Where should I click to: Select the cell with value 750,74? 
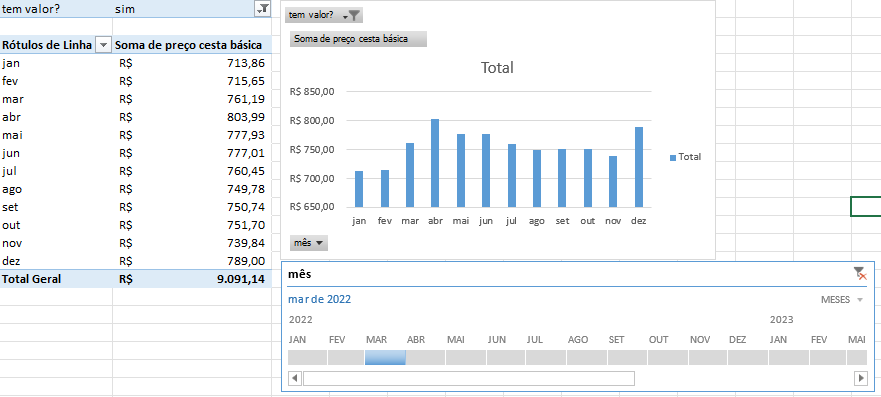(192, 207)
